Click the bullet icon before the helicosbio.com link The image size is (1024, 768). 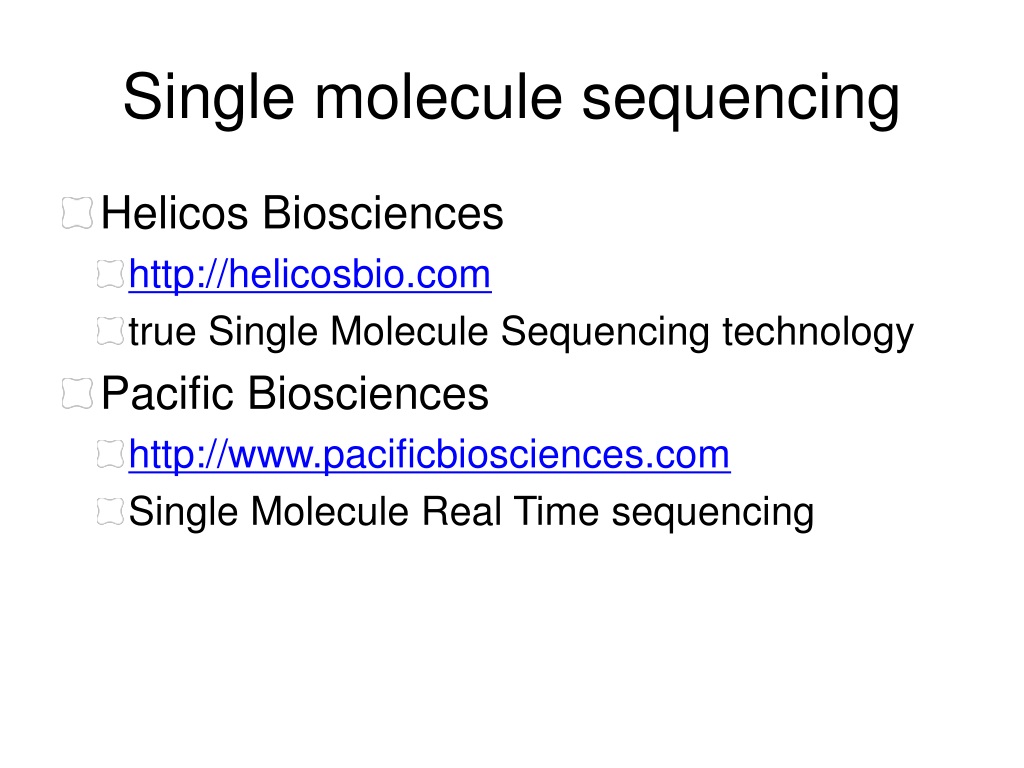pyautogui.click(x=110, y=274)
